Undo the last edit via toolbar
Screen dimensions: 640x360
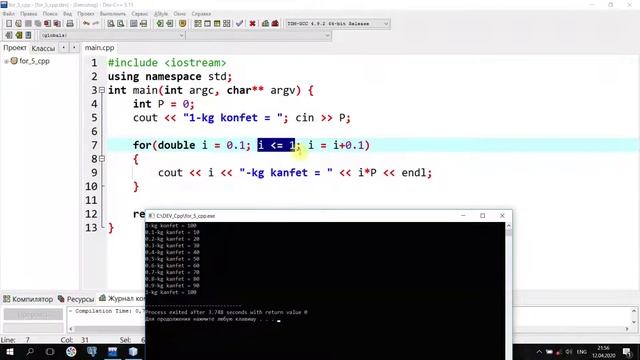coord(86,24)
